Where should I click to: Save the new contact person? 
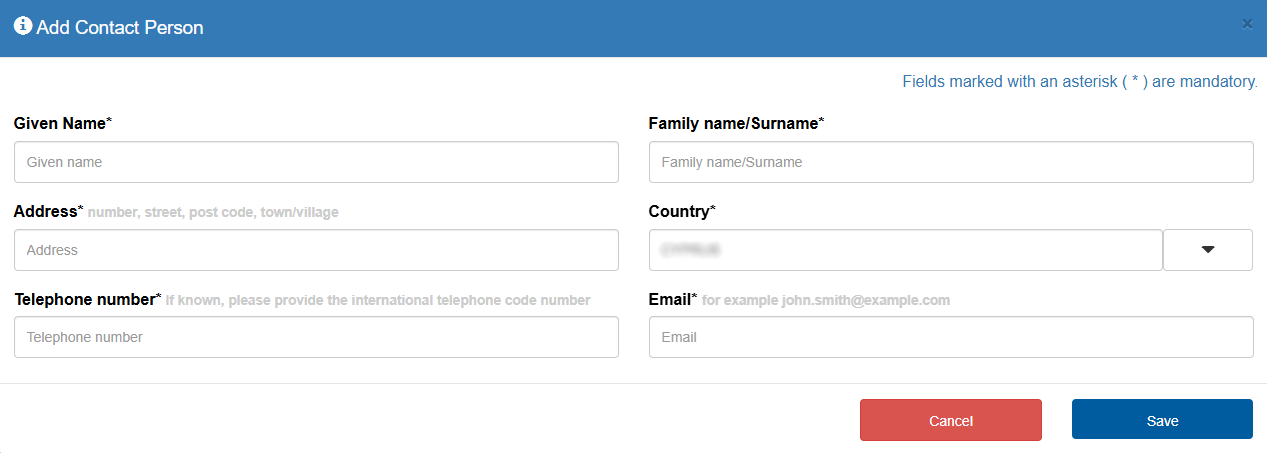pos(1162,420)
